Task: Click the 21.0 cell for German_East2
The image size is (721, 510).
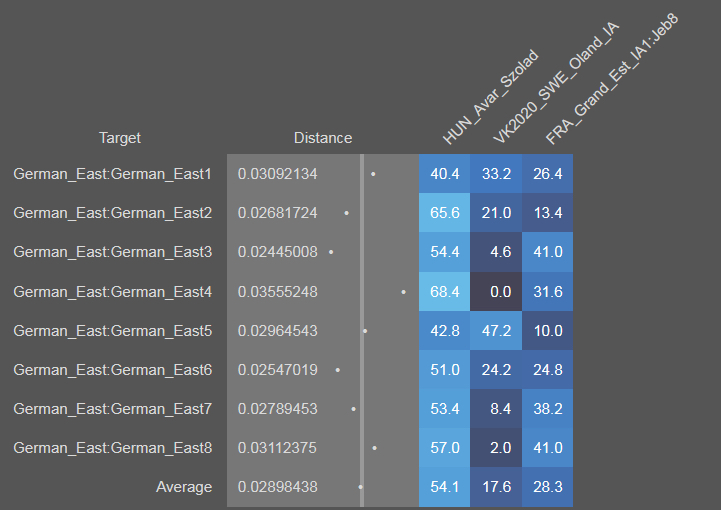Action: click(x=496, y=213)
